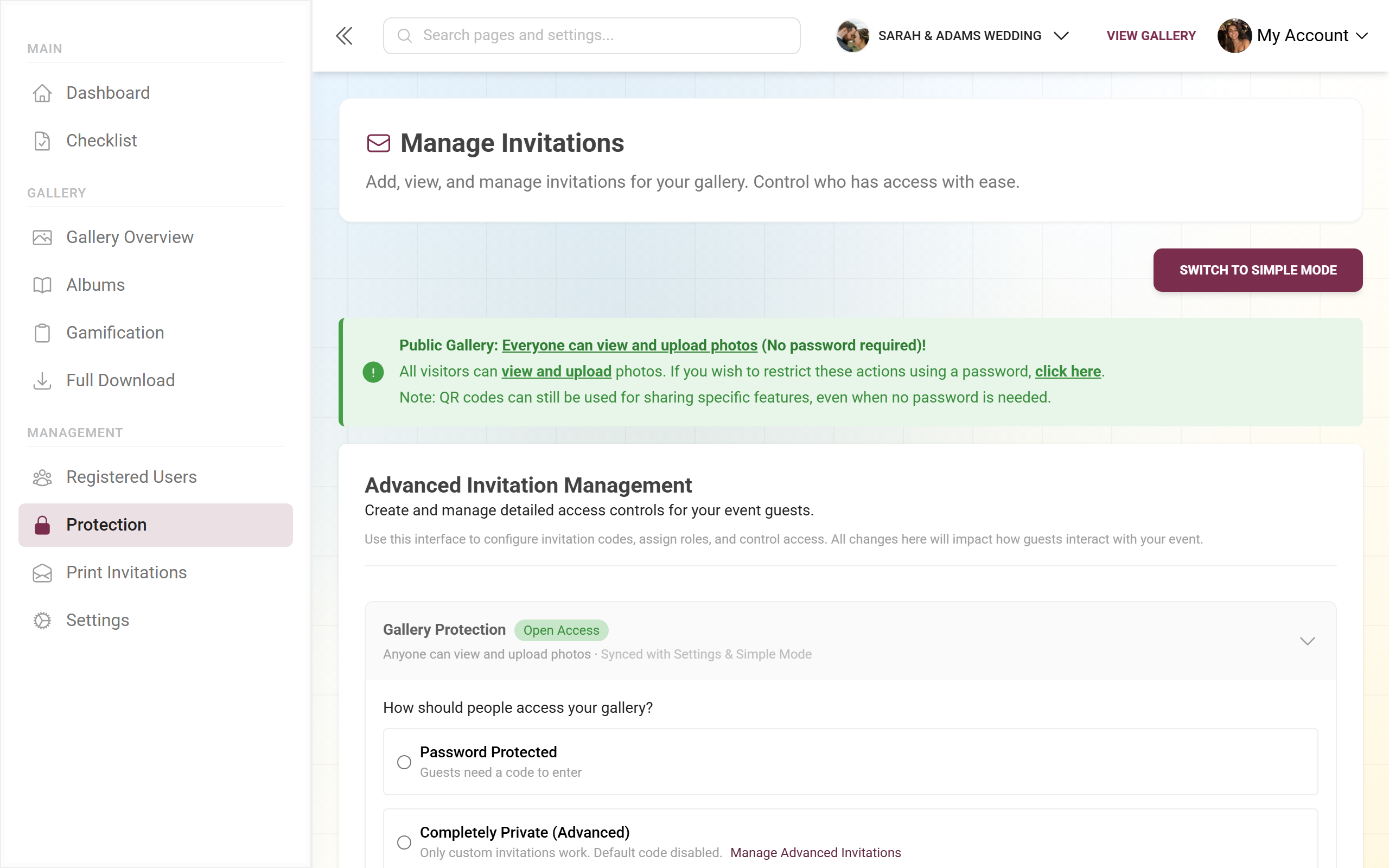Collapse the Gallery Protection section chevron
Image resolution: width=1389 pixels, height=868 pixels.
click(x=1307, y=641)
